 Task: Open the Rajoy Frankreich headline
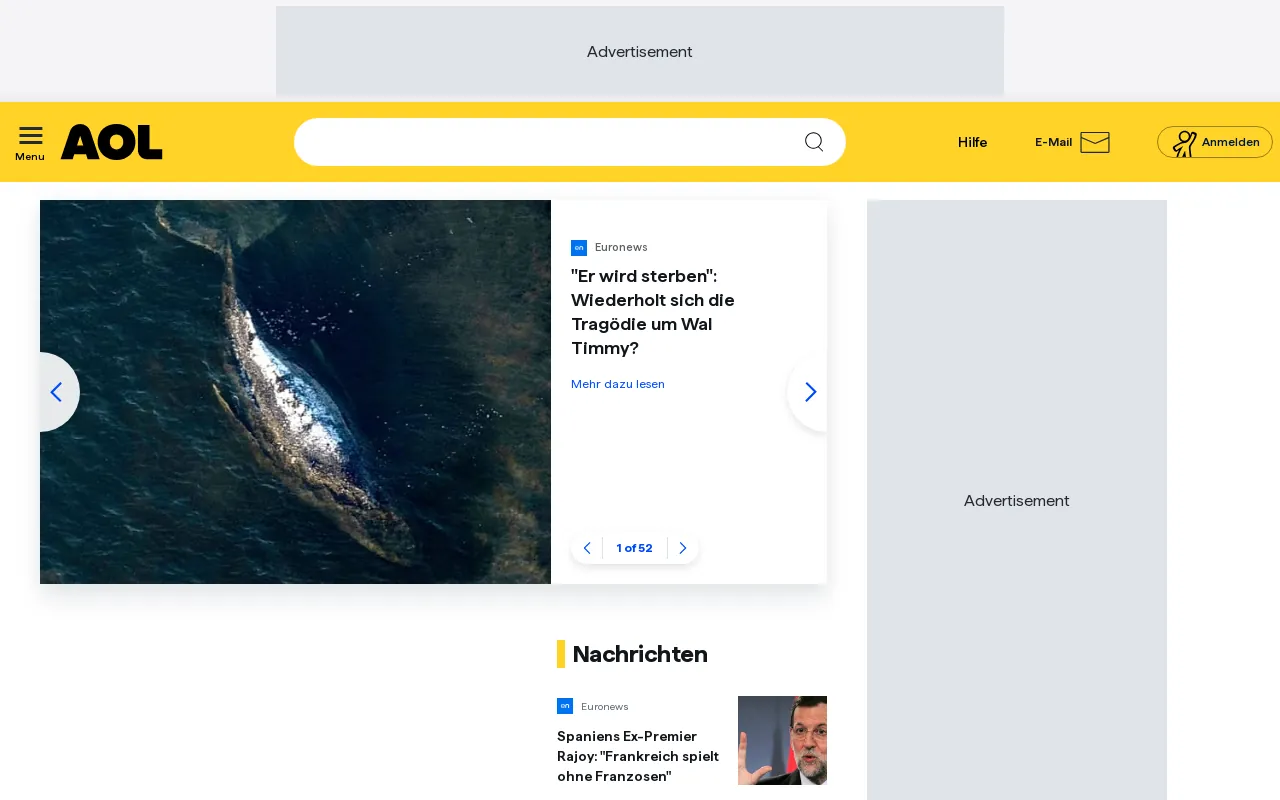pos(638,756)
